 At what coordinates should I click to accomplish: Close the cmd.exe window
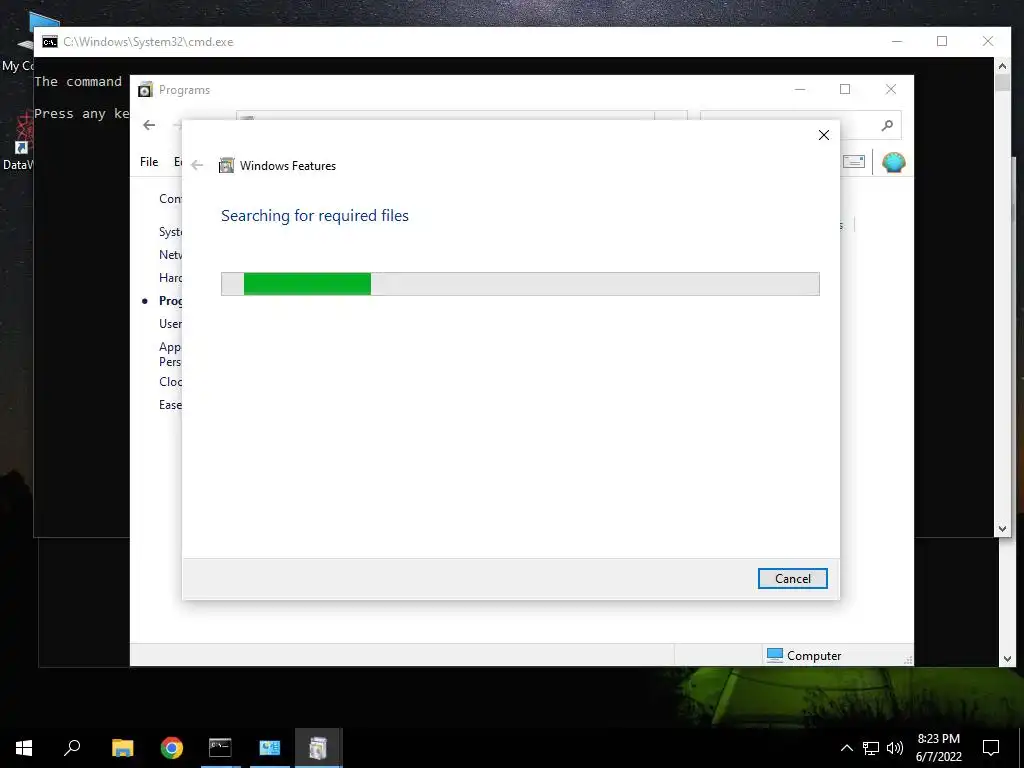pyautogui.click(x=988, y=42)
